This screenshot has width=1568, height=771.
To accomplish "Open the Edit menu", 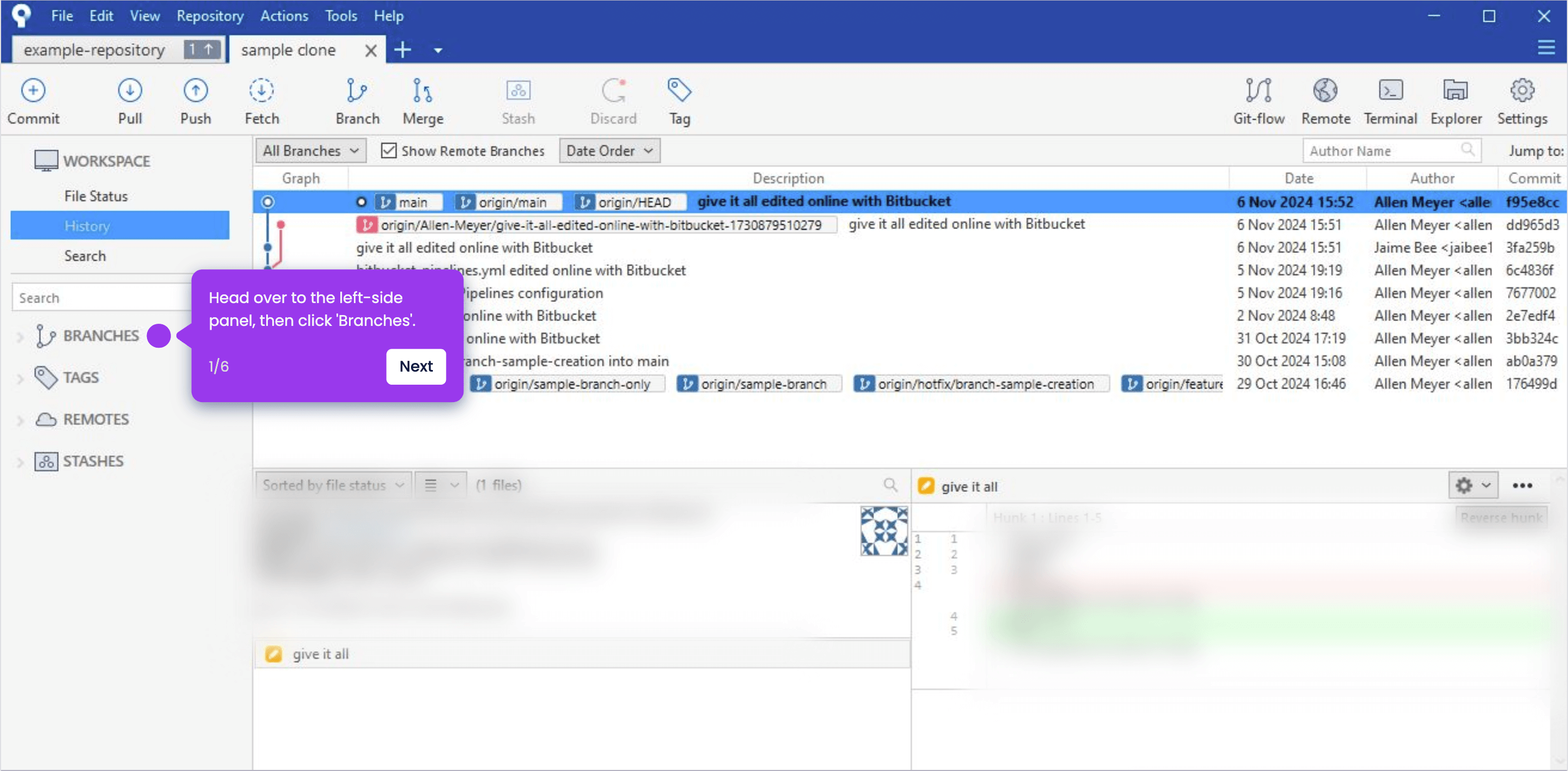I will [101, 15].
